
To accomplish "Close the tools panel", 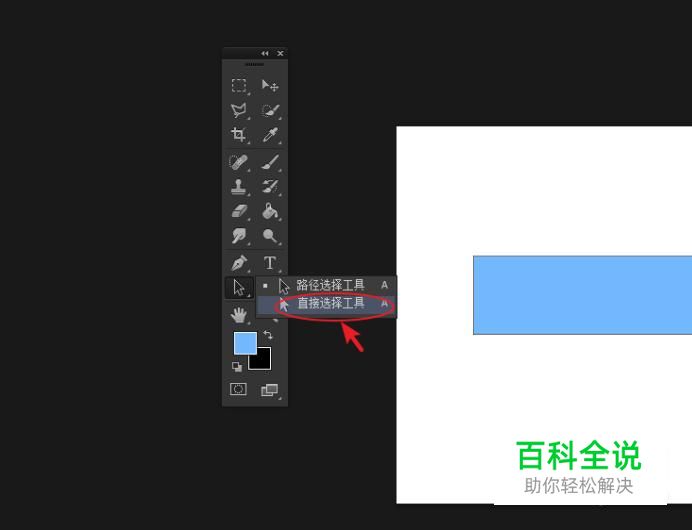I will click(x=280, y=53).
